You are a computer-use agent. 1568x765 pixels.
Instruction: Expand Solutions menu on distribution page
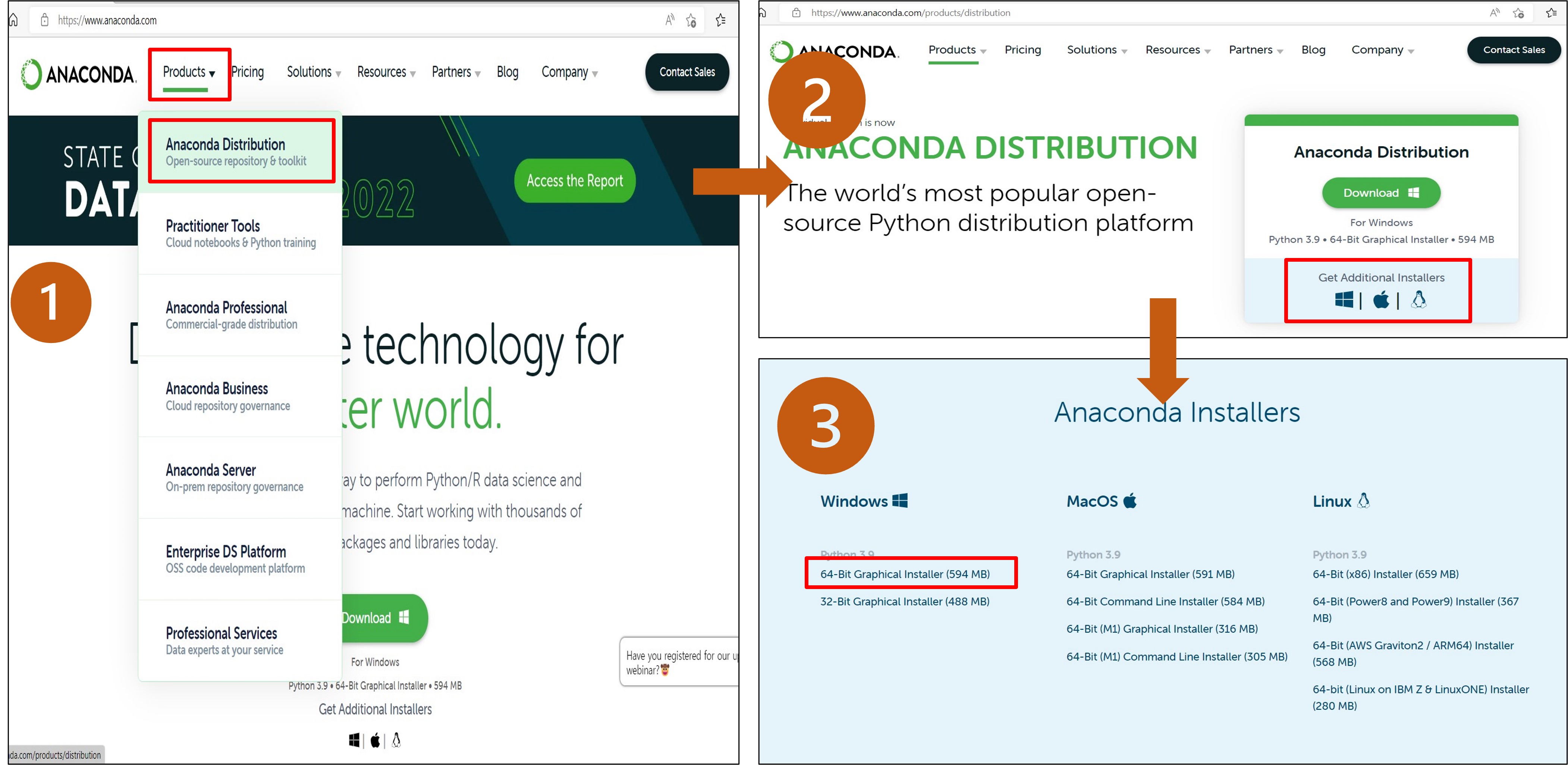pyautogui.click(x=1097, y=50)
